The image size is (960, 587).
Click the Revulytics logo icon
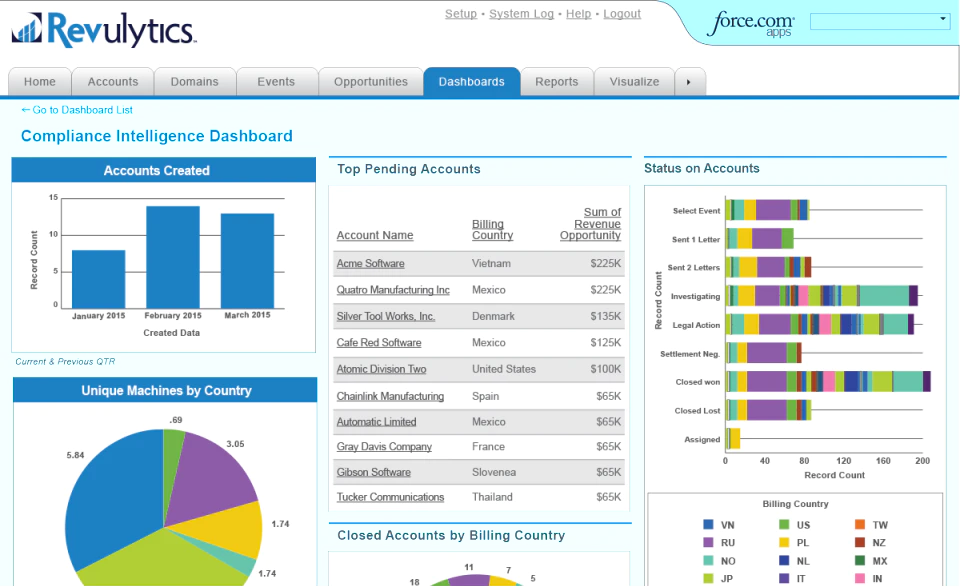(x=28, y=28)
